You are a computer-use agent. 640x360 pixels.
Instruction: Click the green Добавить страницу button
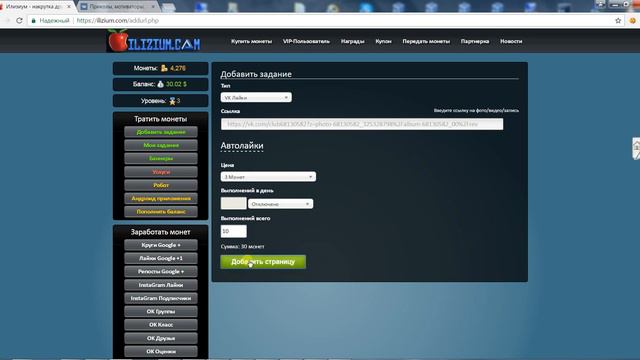point(263,262)
